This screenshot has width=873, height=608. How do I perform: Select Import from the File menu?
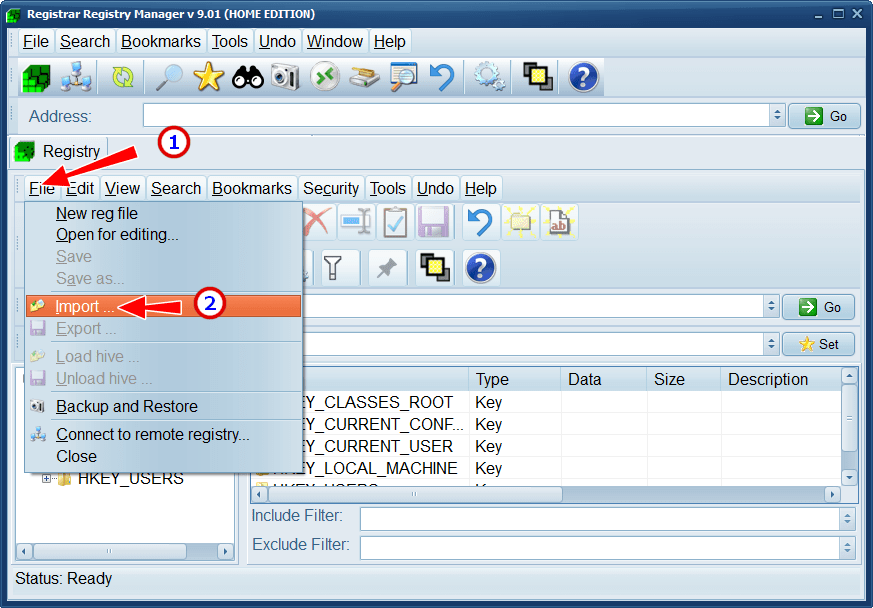click(x=84, y=306)
